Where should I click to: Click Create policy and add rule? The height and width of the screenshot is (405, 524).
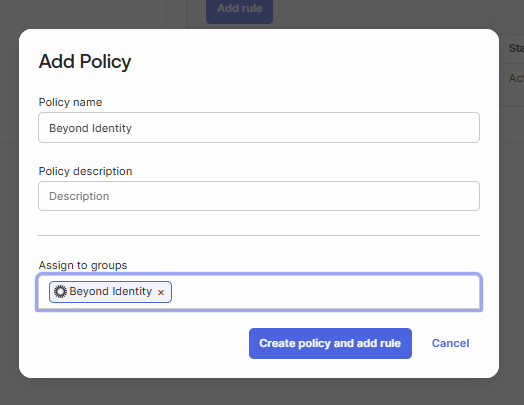tap(330, 344)
